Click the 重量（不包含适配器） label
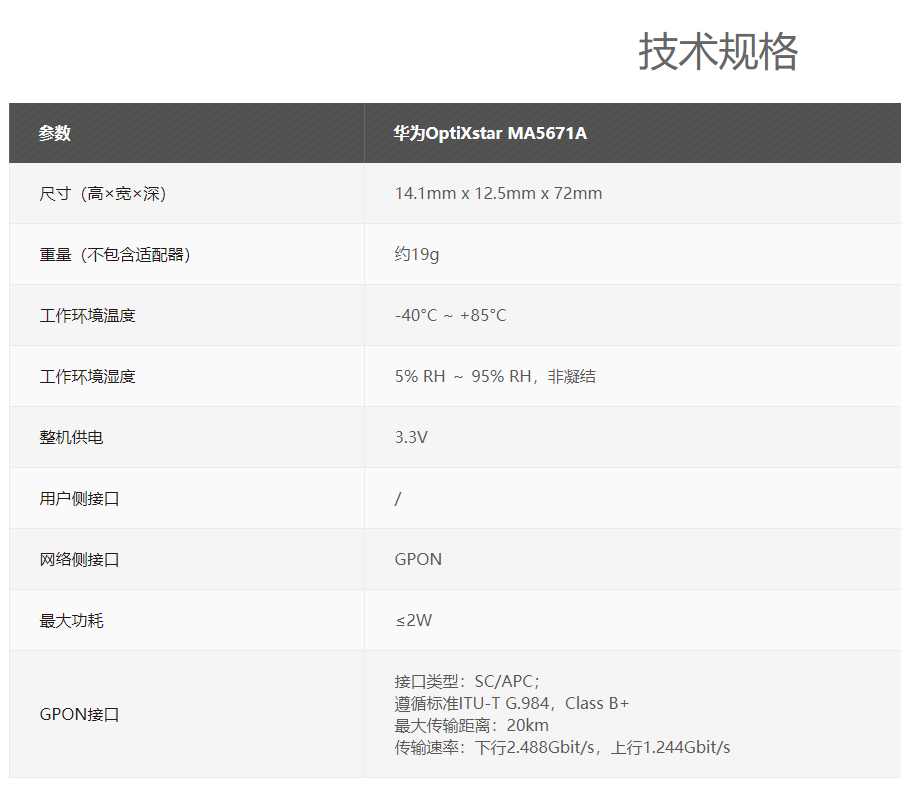This screenshot has height=810, width=901. (x=115, y=254)
